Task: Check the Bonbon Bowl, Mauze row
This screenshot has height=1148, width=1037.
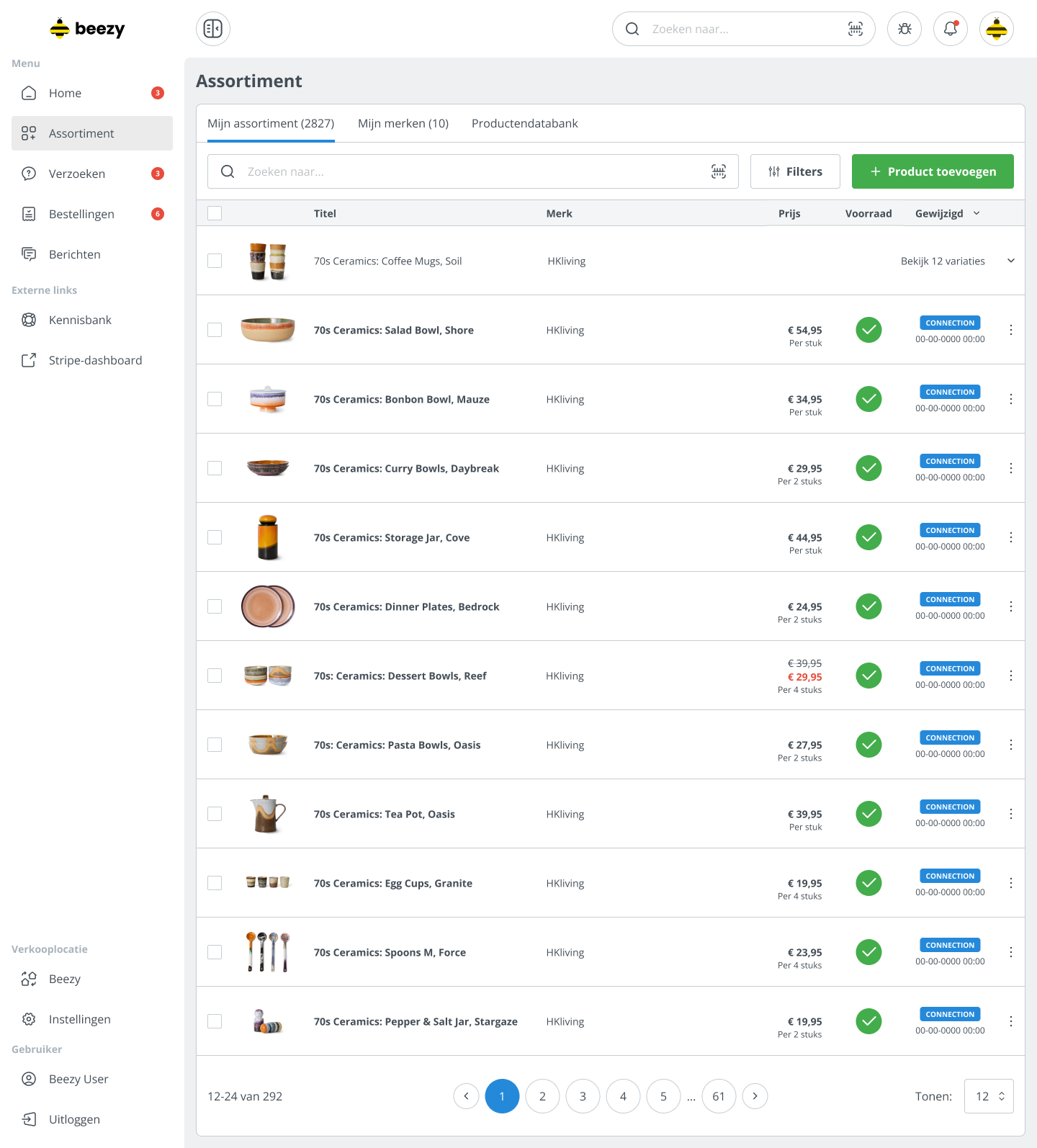Action: point(215,399)
